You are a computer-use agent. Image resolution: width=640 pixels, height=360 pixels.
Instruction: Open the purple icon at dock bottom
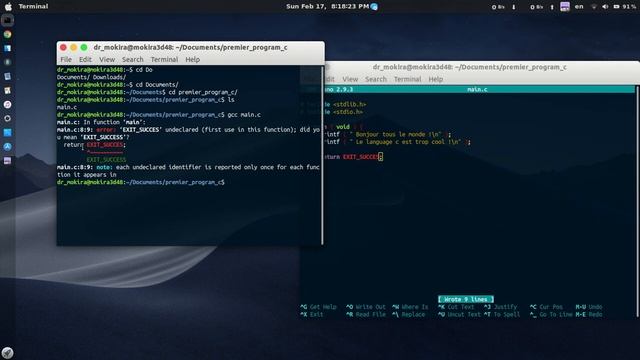(7, 161)
